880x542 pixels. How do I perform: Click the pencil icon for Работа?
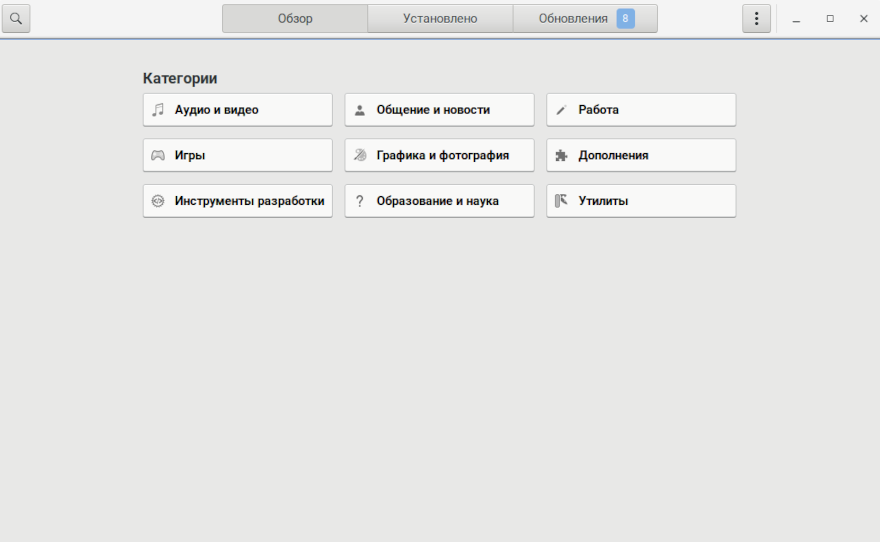561,110
